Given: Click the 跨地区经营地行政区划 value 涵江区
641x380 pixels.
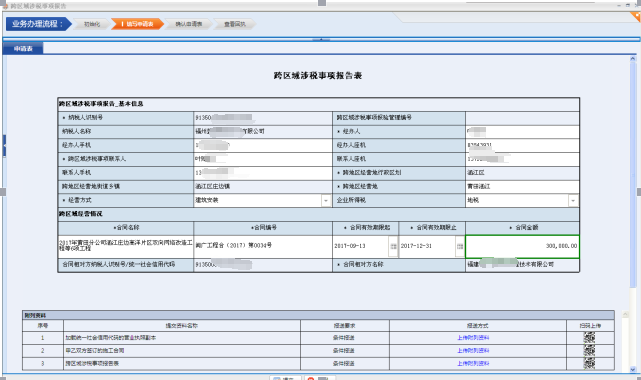Looking at the screenshot, I should pos(522,173).
